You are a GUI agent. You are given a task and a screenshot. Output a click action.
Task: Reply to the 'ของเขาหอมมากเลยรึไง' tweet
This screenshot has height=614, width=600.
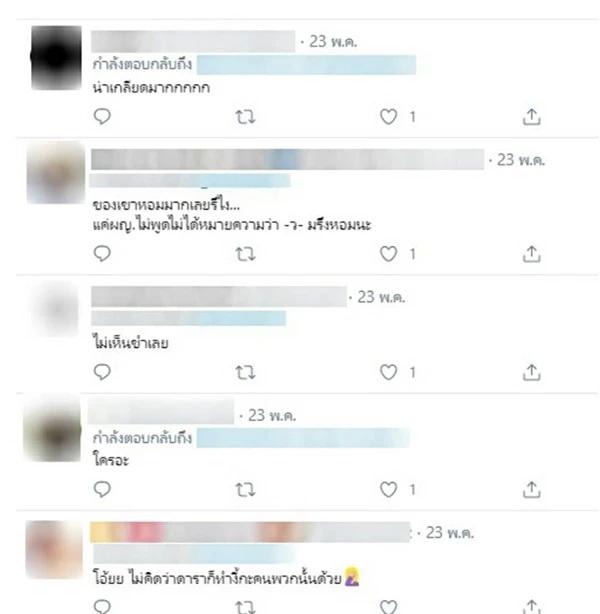pyautogui.click(x=102, y=253)
